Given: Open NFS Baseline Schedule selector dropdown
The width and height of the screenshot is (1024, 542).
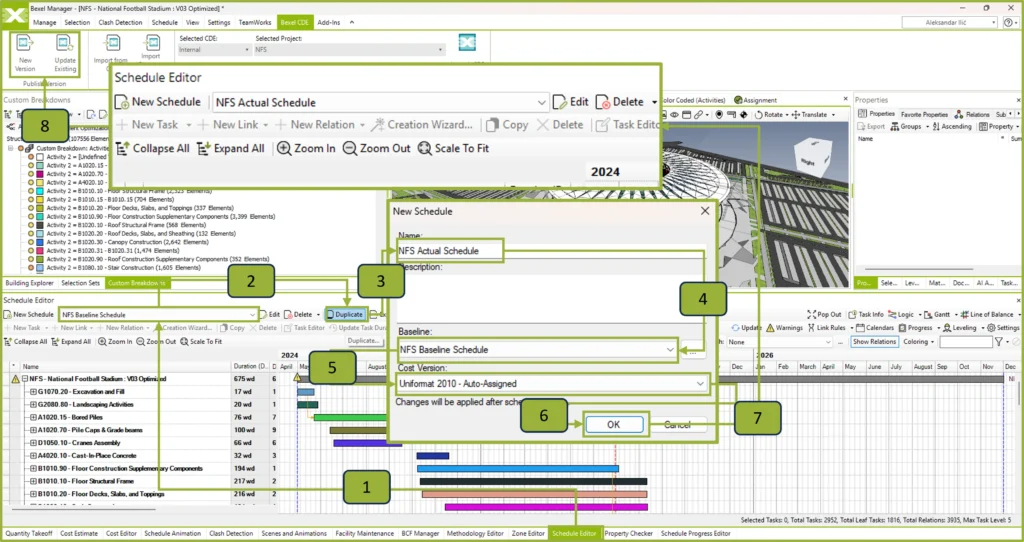Looking at the screenshot, I should [x=252, y=314].
